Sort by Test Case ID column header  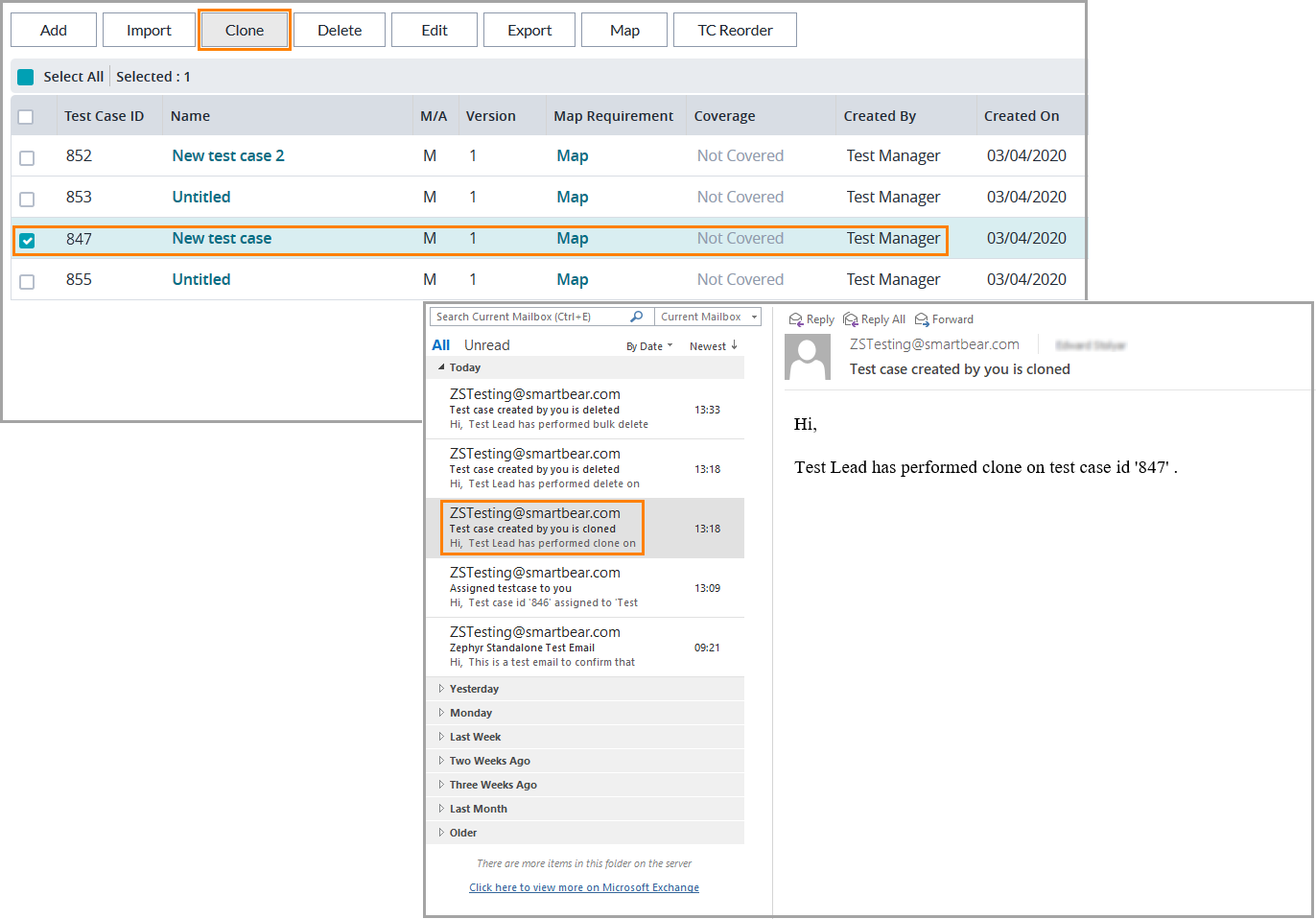[104, 116]
